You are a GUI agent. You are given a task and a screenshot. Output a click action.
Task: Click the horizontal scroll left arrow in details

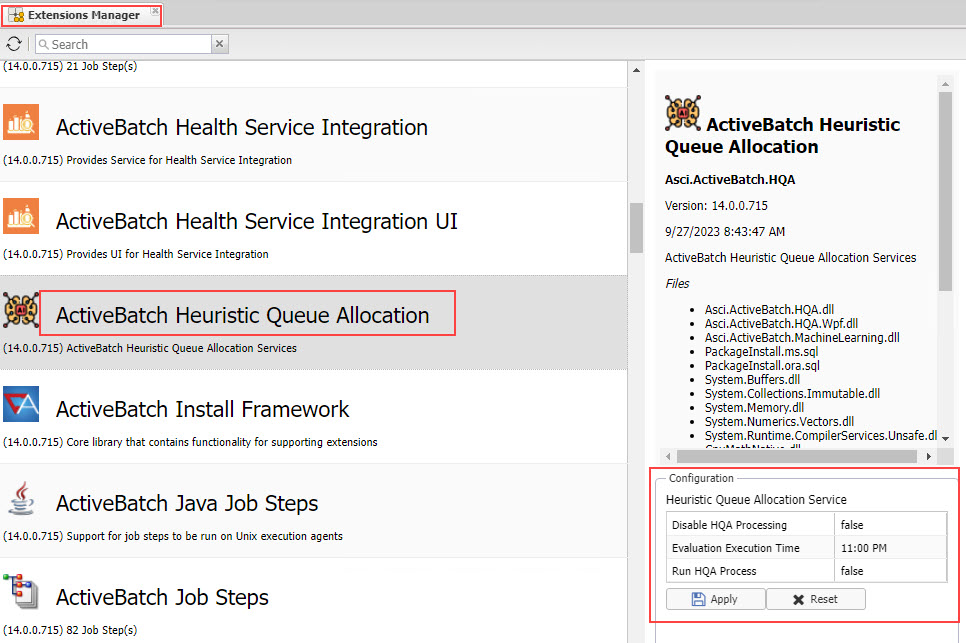pyautogui.click(x=668, y=456)
